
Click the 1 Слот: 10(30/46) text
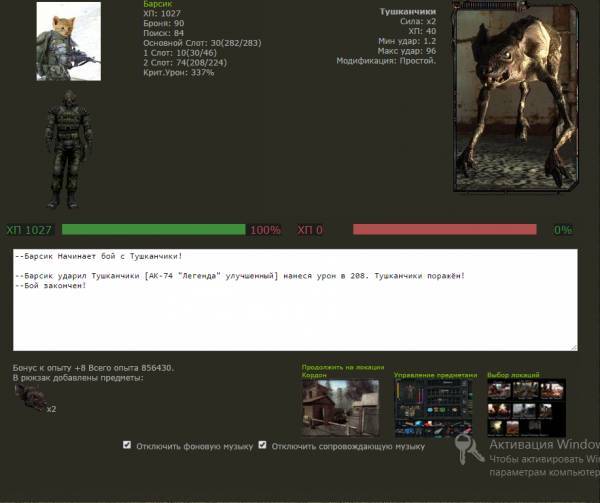pyautogui.click(x=180, y=53)
